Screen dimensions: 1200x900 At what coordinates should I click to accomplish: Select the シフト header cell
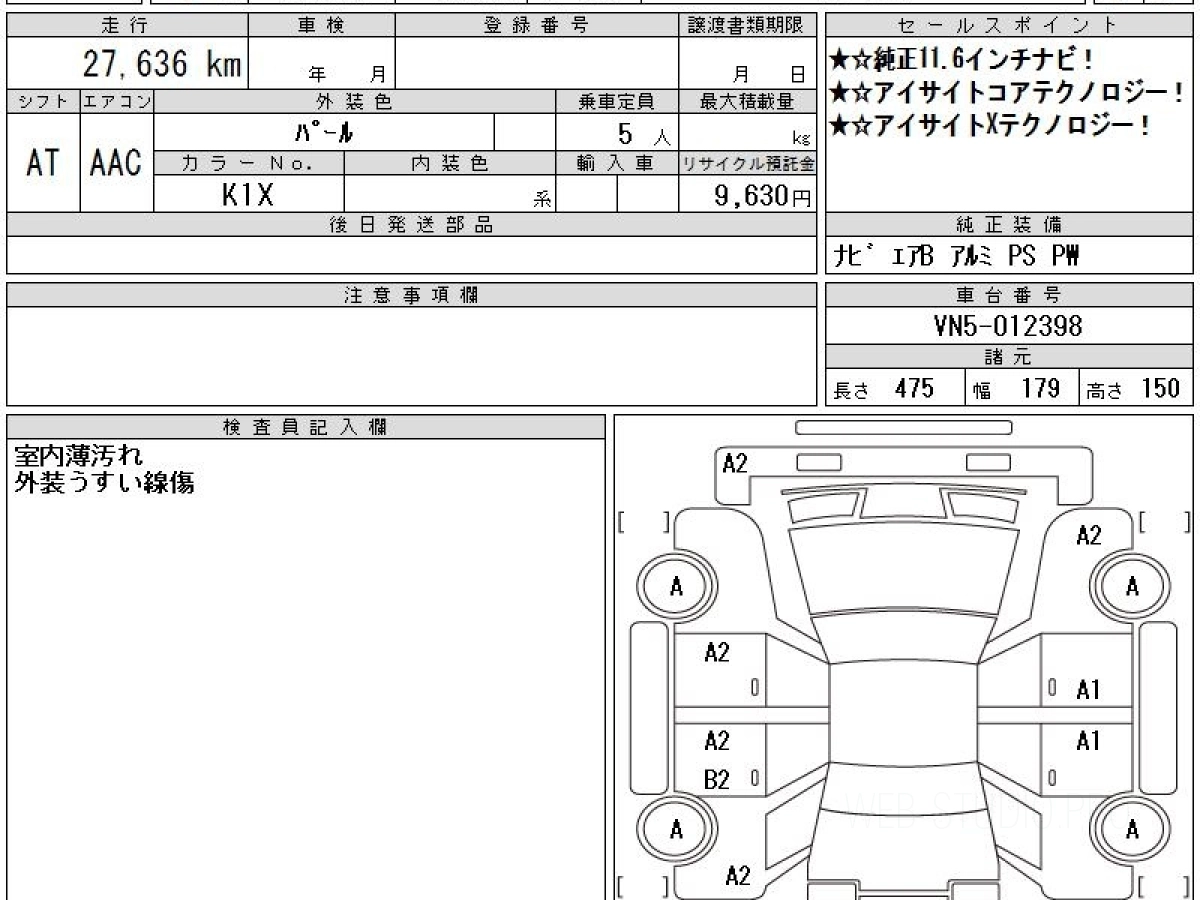click(43, 102)
